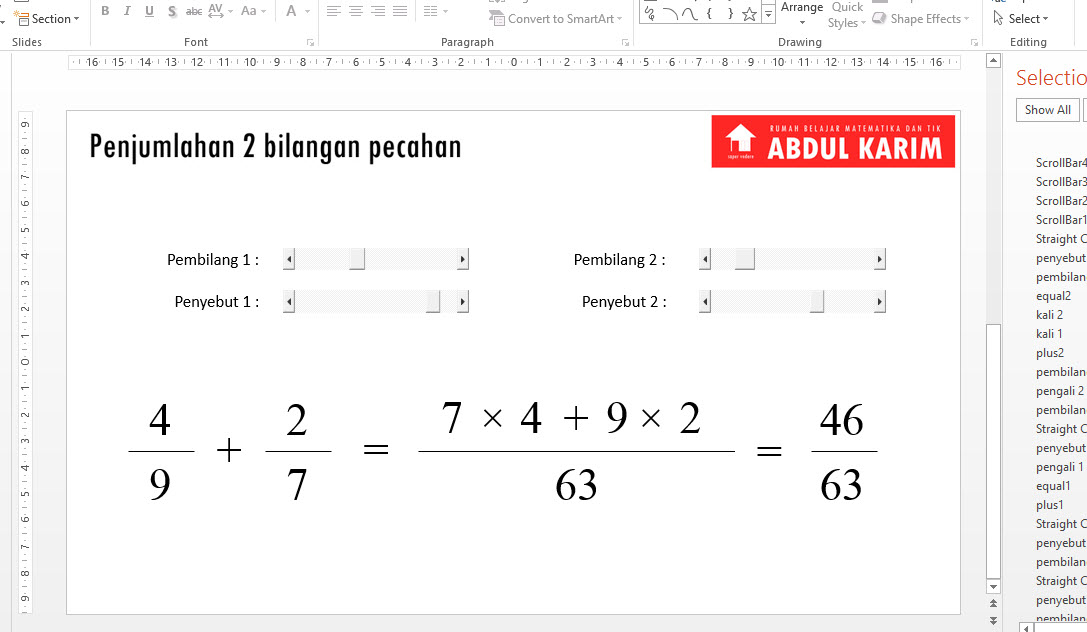Image resolution: width=1087 pixels, height=632 pixels.
Task: Click left arrow of Pembilang 2 scrollbar
Action: [x=705, y=260]
